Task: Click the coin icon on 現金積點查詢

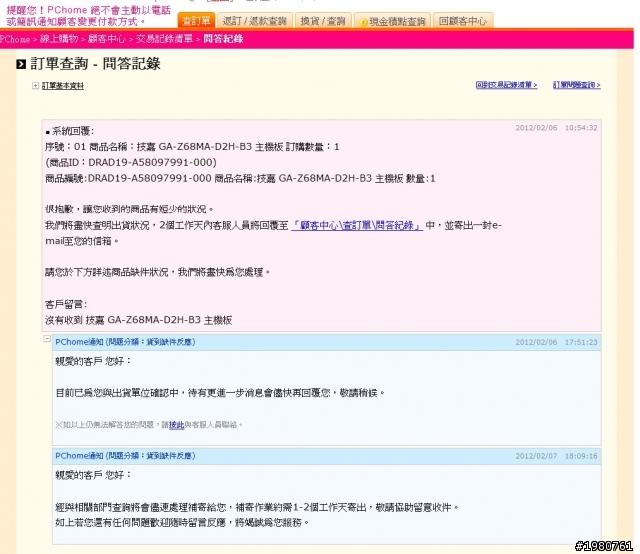Action: tap(363, 22)
